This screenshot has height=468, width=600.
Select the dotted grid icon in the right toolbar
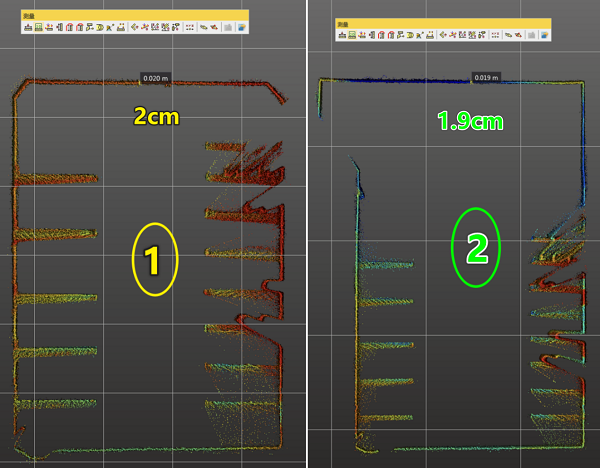coord(495,35)
